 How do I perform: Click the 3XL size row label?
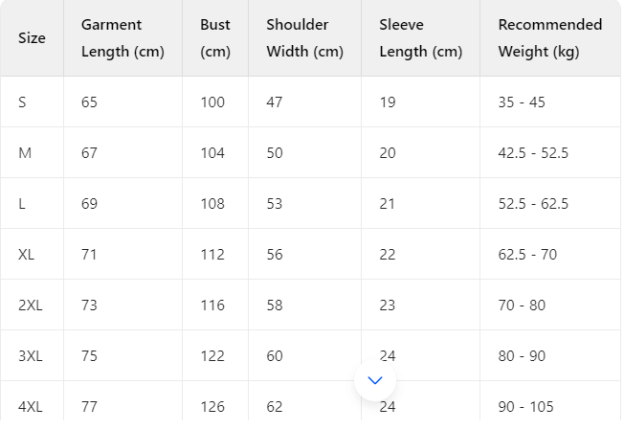click(30, 356)
